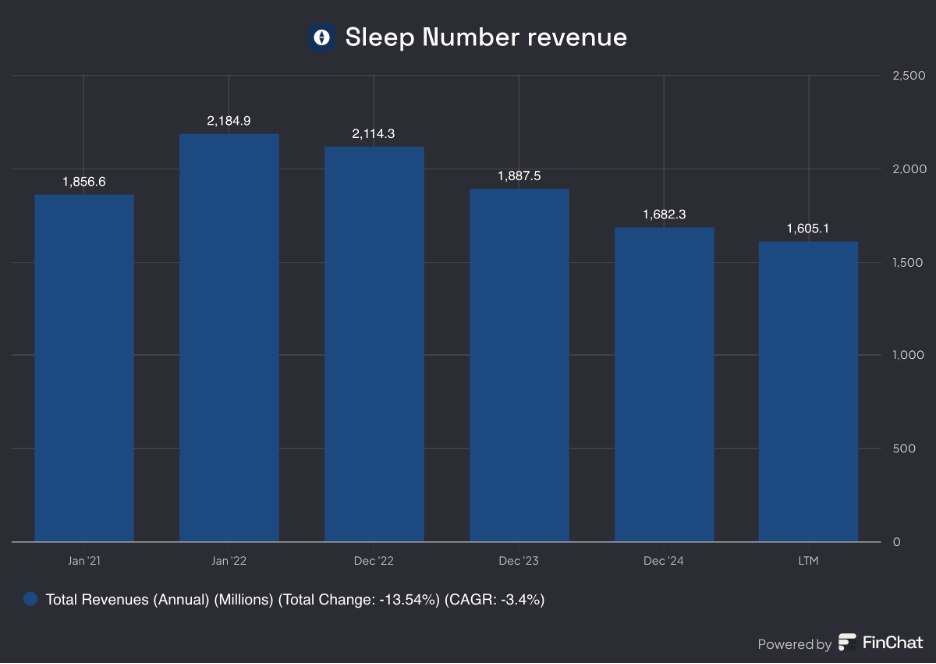Click the Dec '22 revenue bar
936x664 pixels.
(x=374, y=344)
